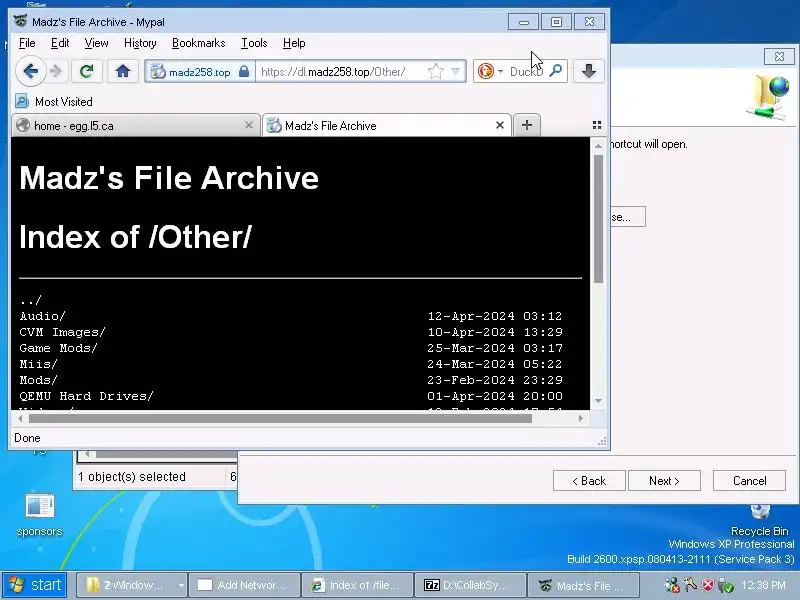The width and height of the screenshot is (800, 600).
Task: Open the Miis/ directory link
Action: pyautogui.click(x=38, y=364)
